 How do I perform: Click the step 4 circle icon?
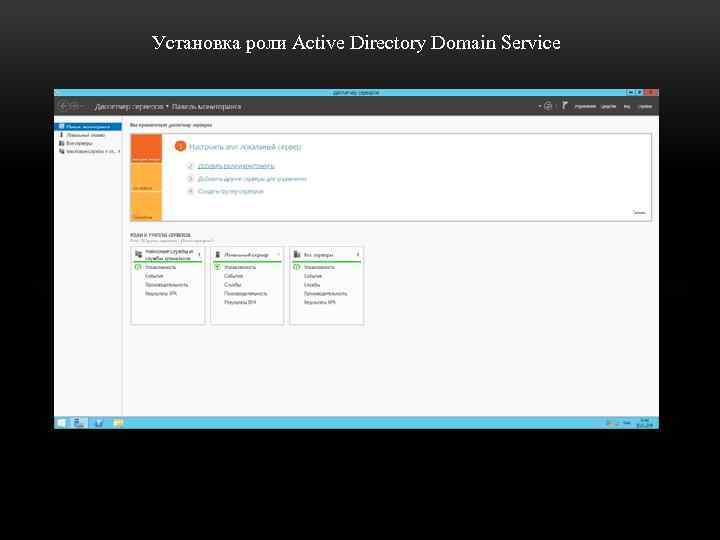point(191,191)
